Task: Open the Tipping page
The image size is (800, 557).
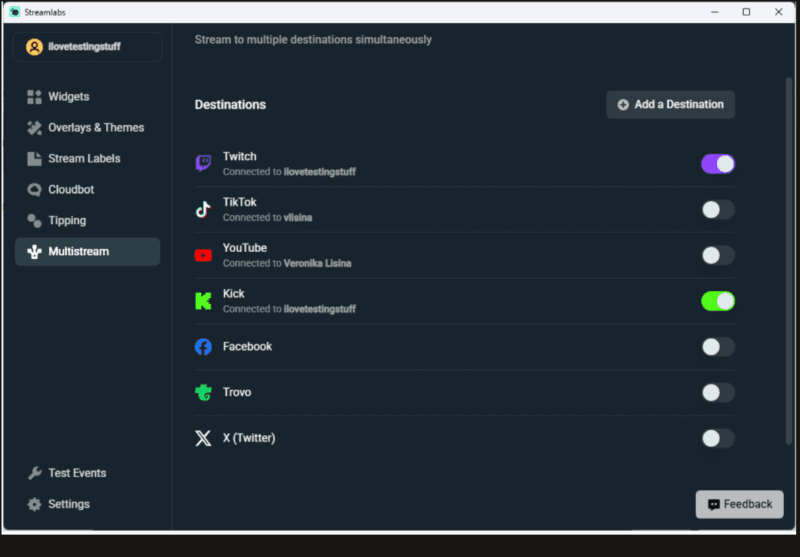Action: (x=87, y=220)
